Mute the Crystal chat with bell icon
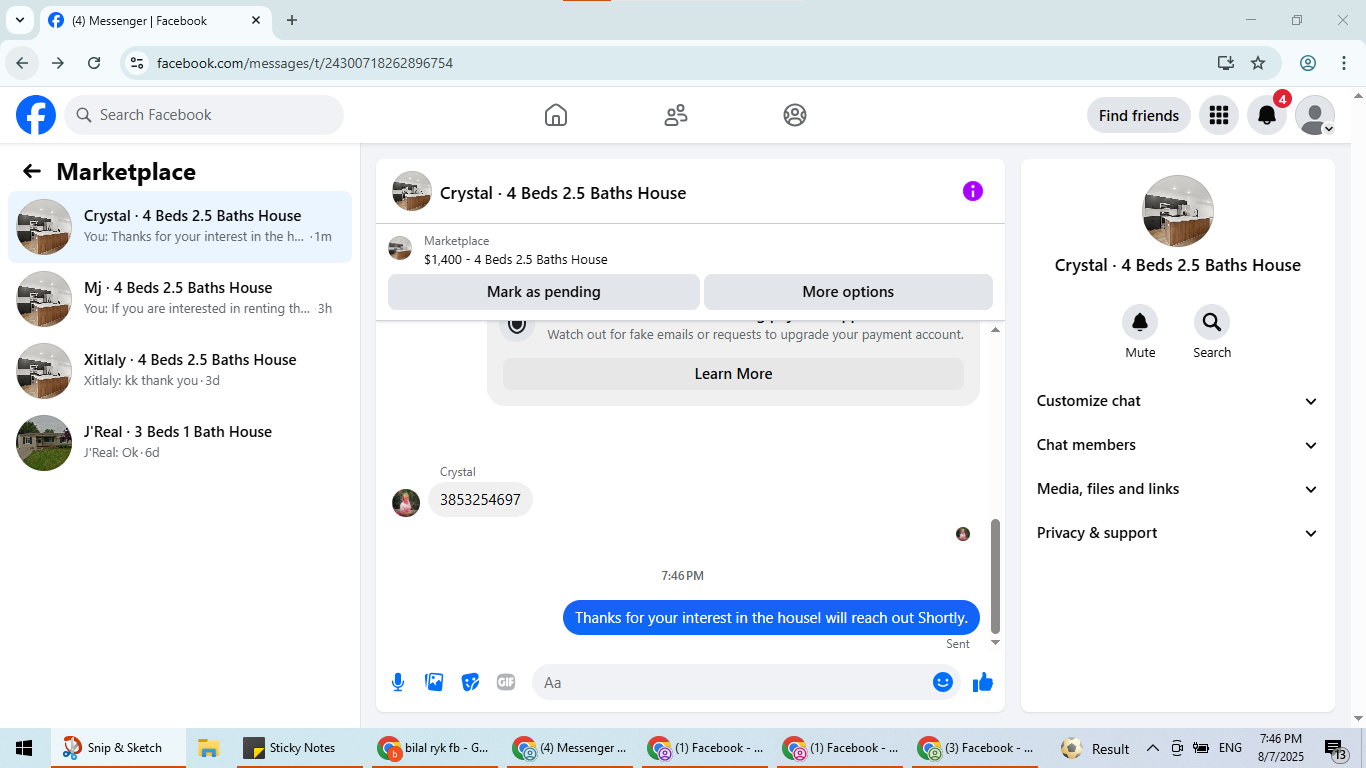1366x768 pixels. pyautogui.click(x=1140, y=322)
